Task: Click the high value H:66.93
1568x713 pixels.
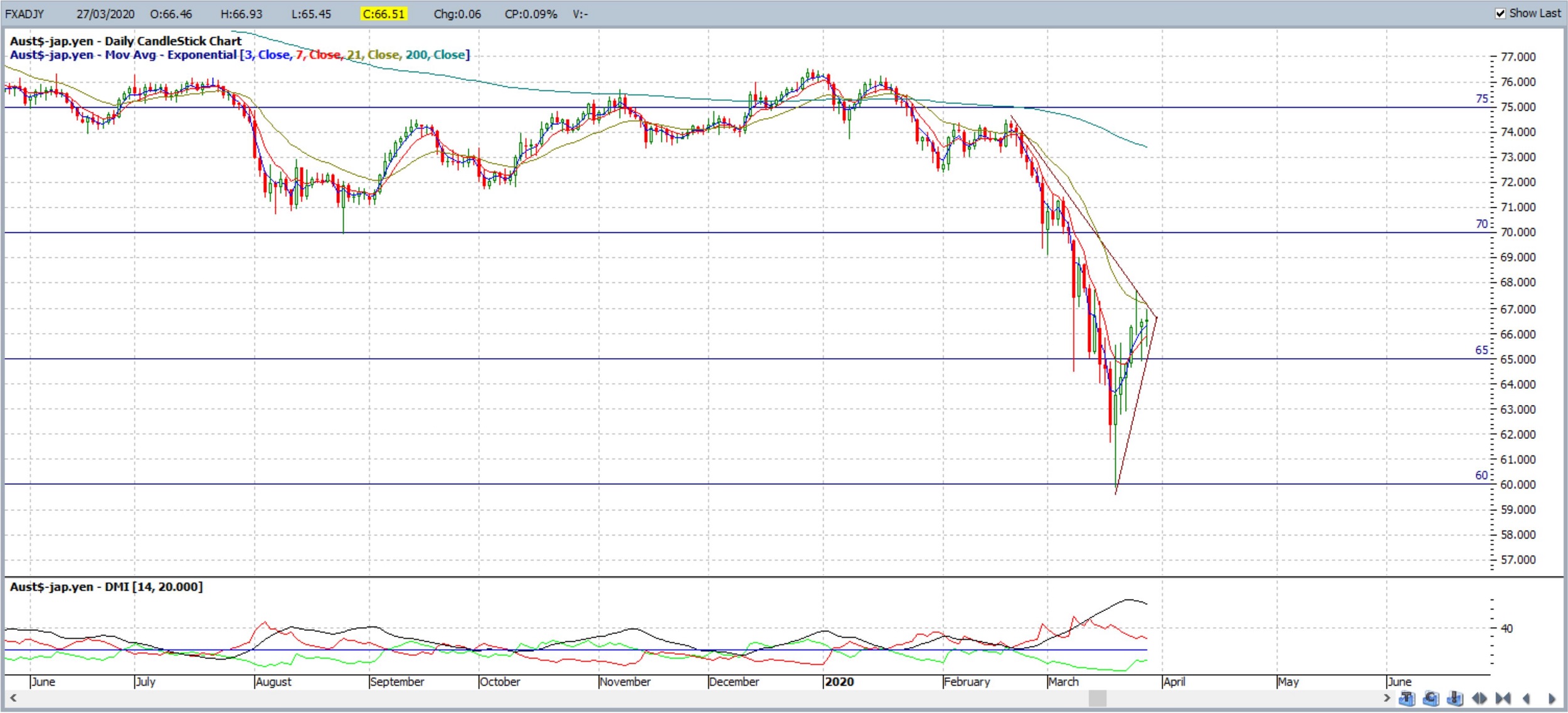Action: point(241,14)
